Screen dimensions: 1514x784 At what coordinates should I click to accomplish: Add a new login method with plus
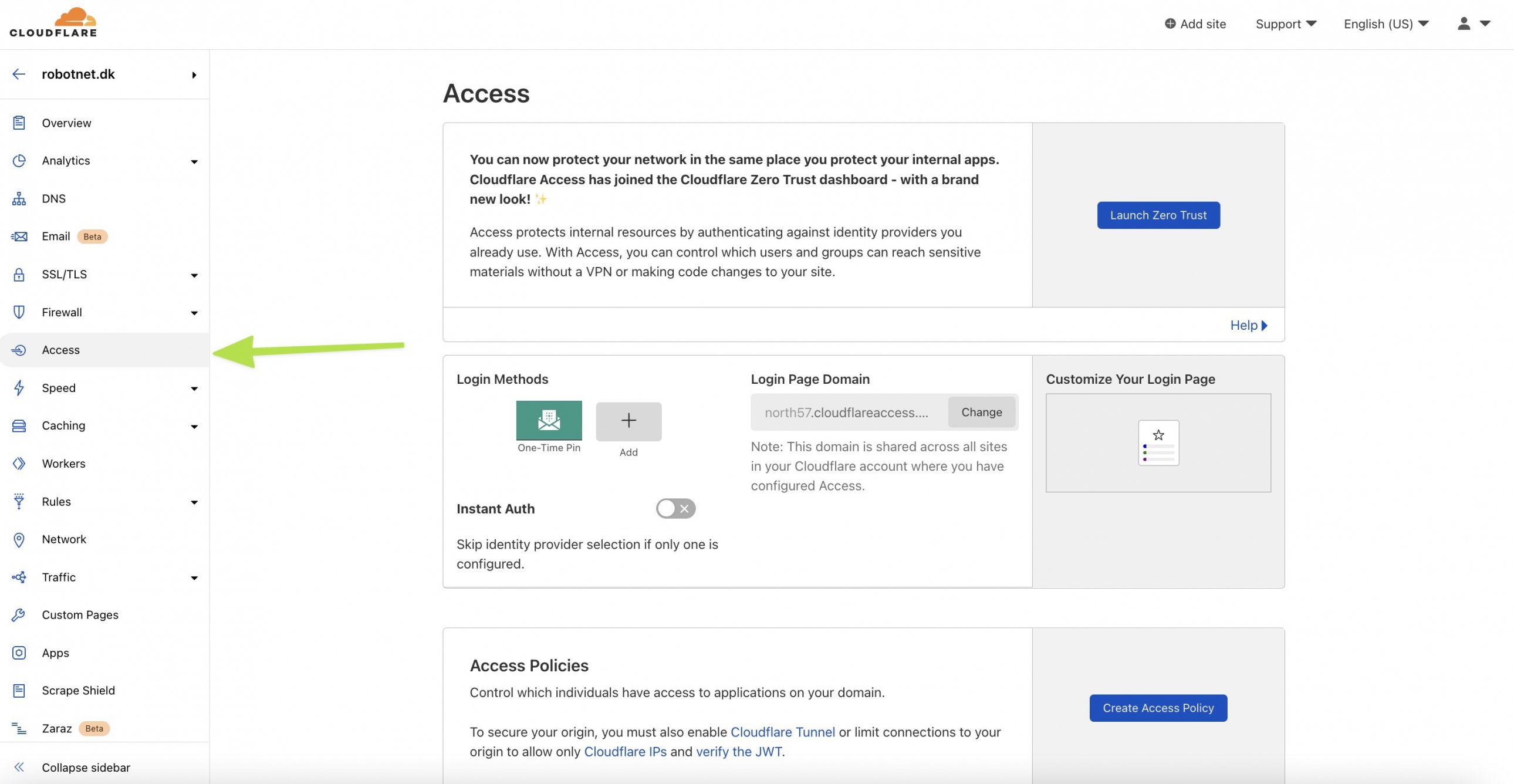(628, 421)
